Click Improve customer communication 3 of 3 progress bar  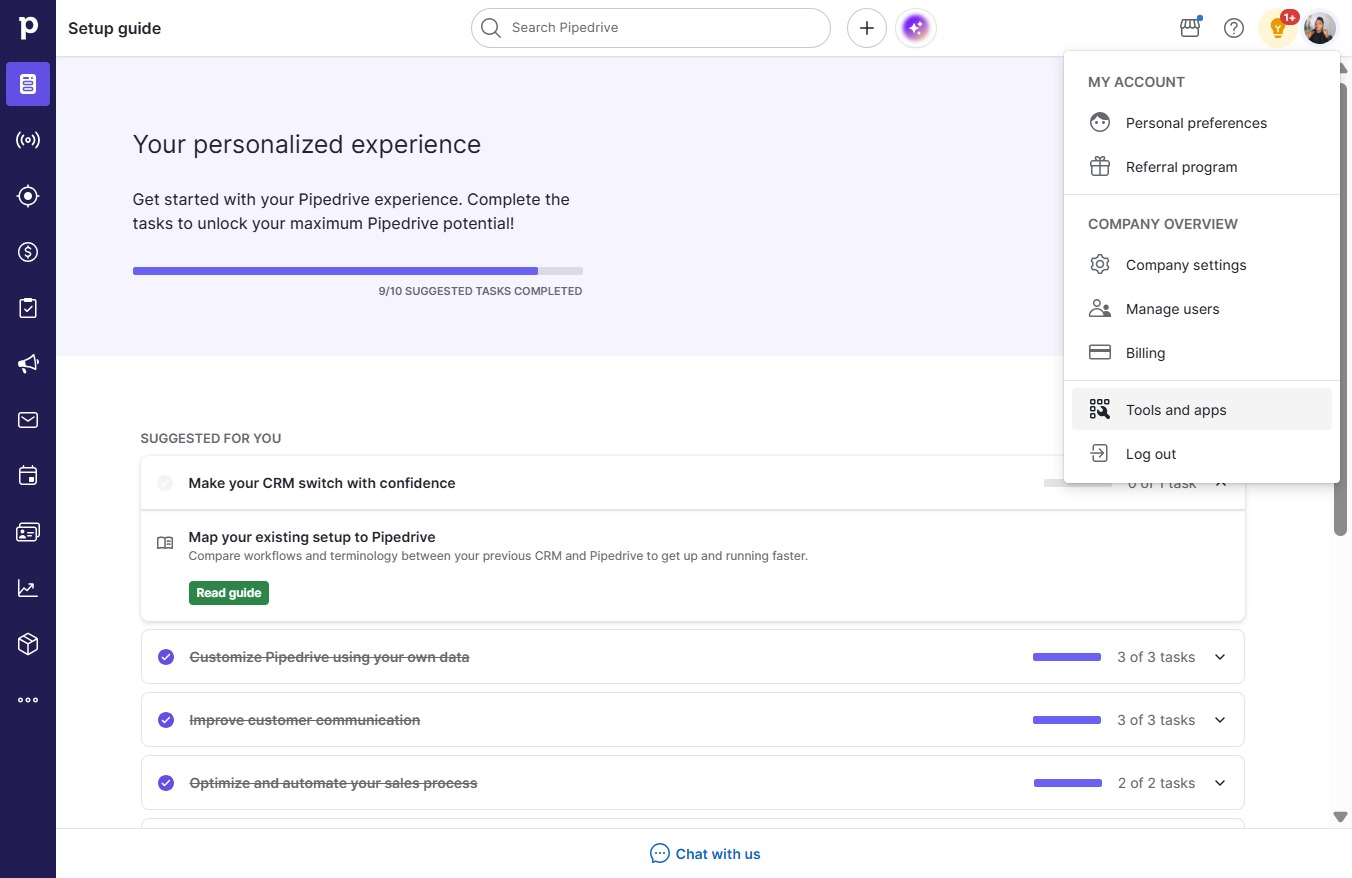coord(1067,720)
